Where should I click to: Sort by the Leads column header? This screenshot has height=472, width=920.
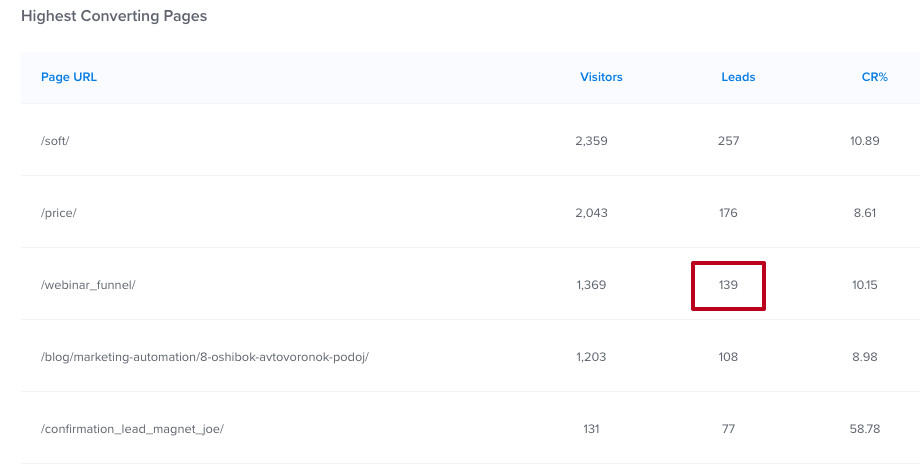(x=738, y=77)
